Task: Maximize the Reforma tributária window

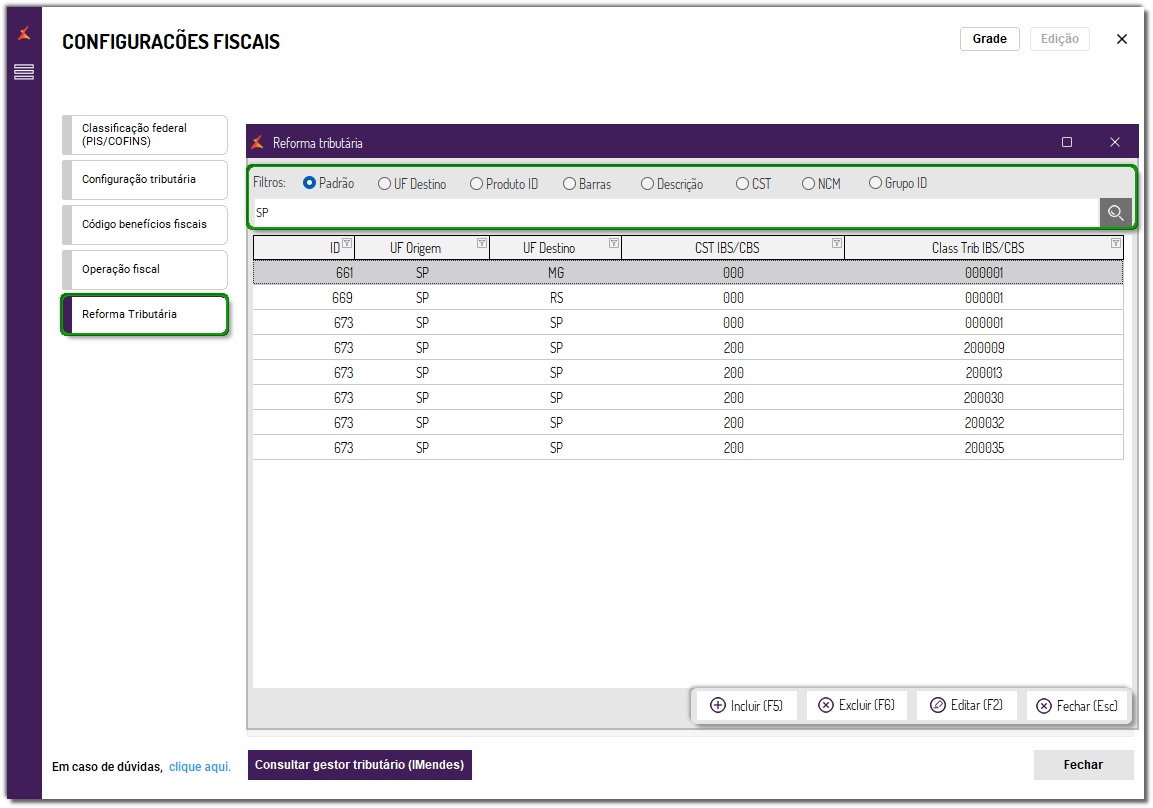Action: 1067,142
